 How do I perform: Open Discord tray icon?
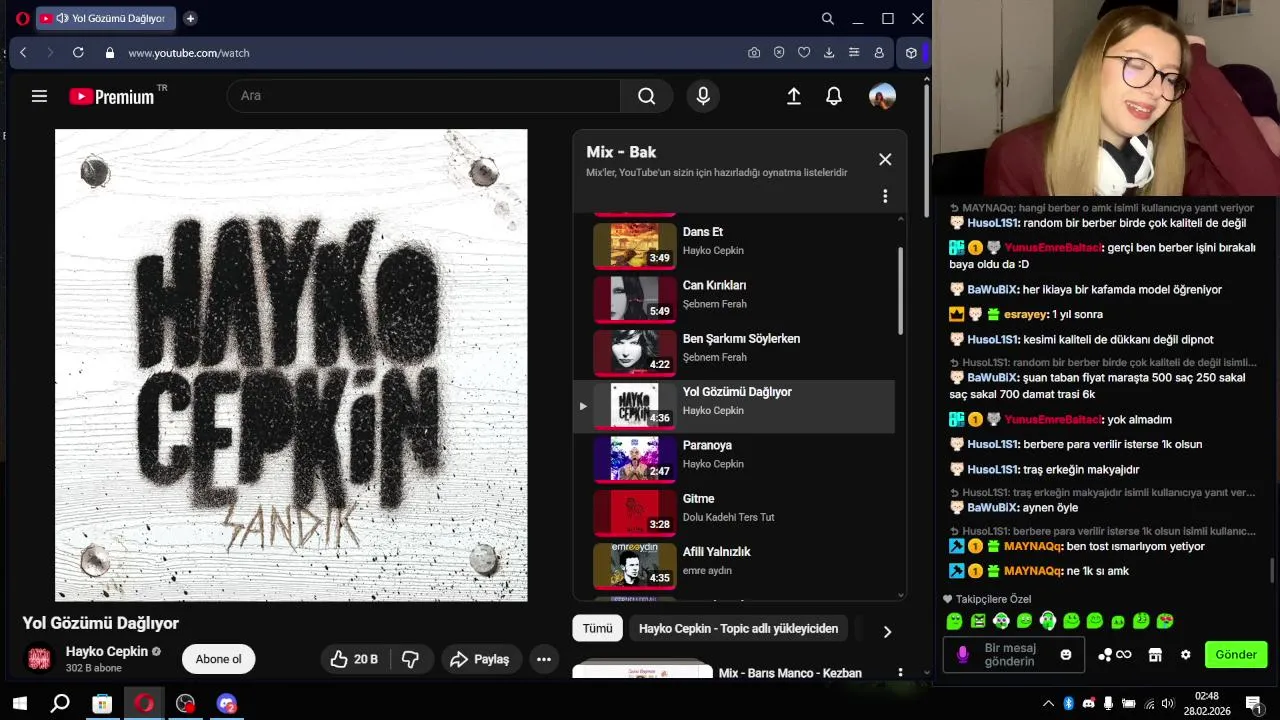[x=1088, y=703]
